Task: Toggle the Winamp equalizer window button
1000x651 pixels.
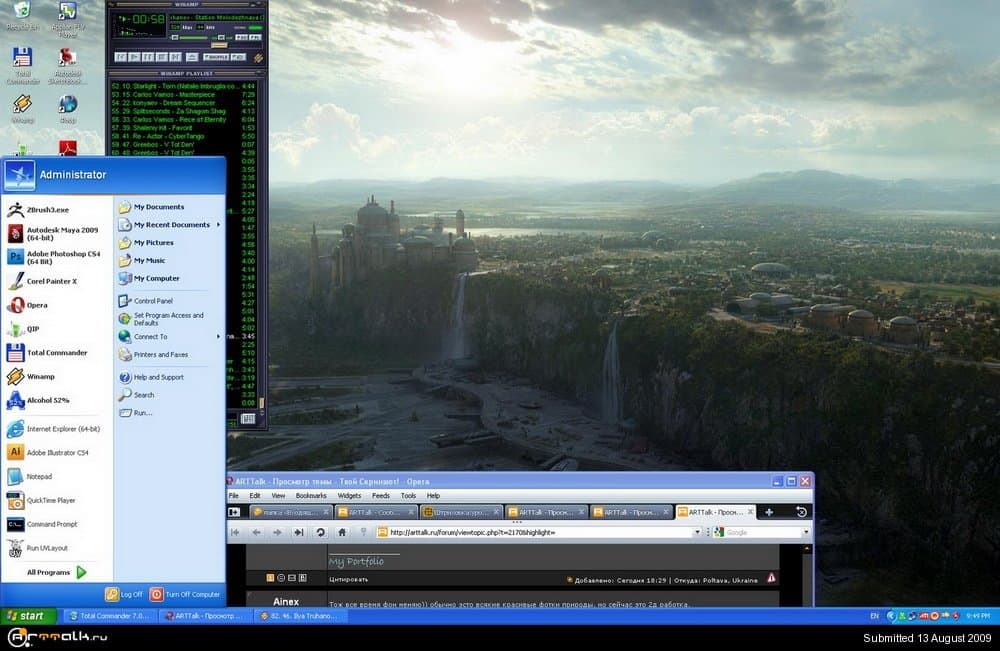Action: (242, 38)
